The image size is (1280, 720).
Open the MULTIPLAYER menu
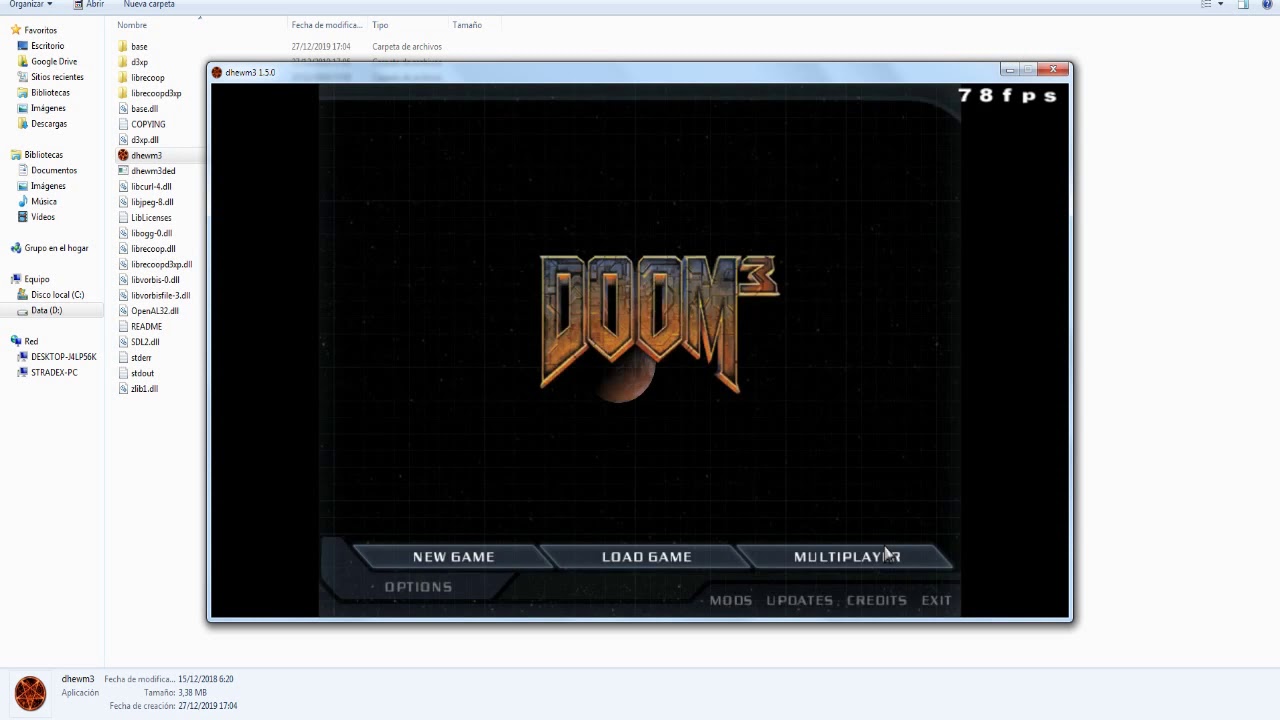pyautogui.click(x=847, y=557)
